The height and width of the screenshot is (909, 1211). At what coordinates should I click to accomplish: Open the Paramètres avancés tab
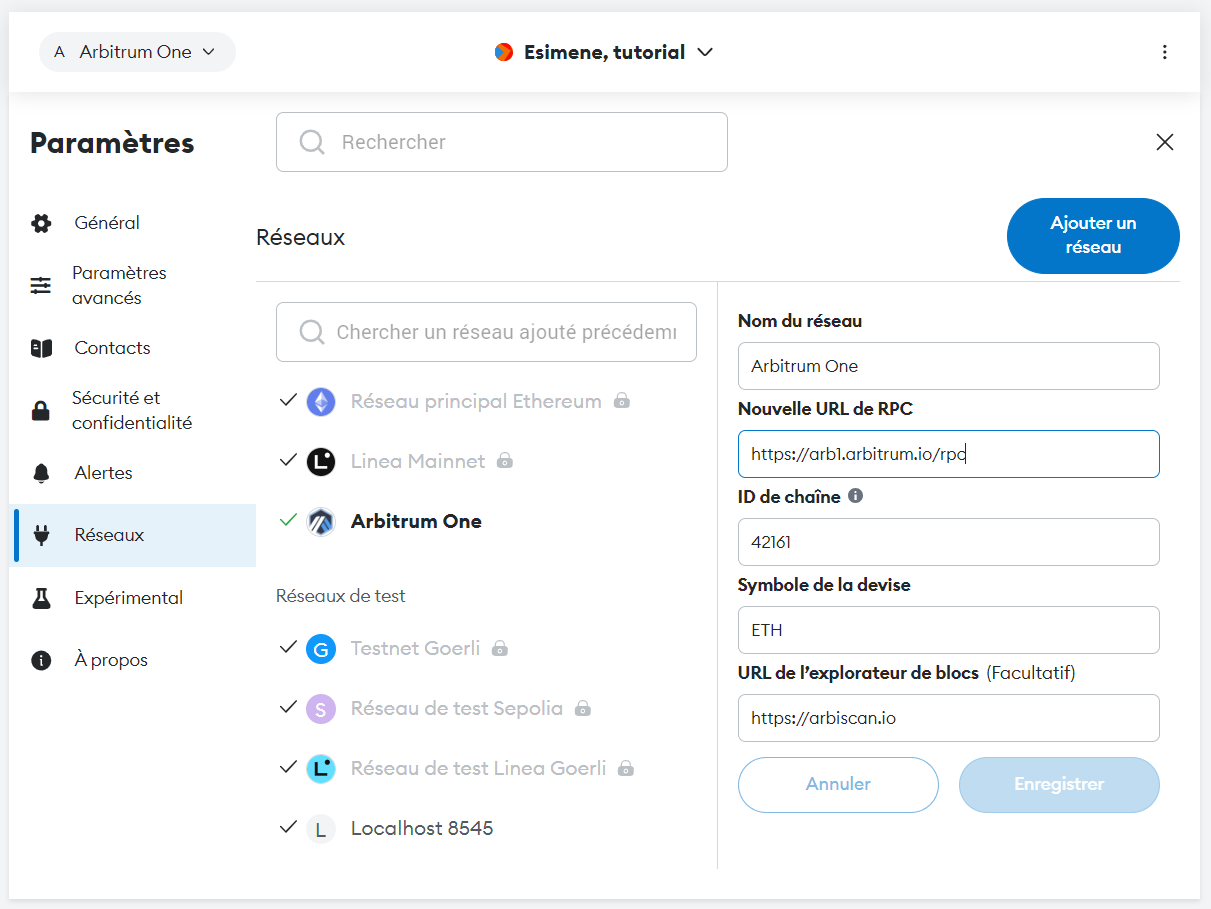pyautogui.click(x=132, y=285)
